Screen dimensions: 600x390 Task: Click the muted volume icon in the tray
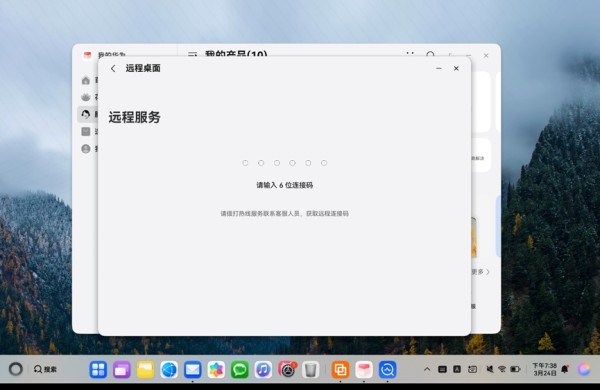click(489, 369)
